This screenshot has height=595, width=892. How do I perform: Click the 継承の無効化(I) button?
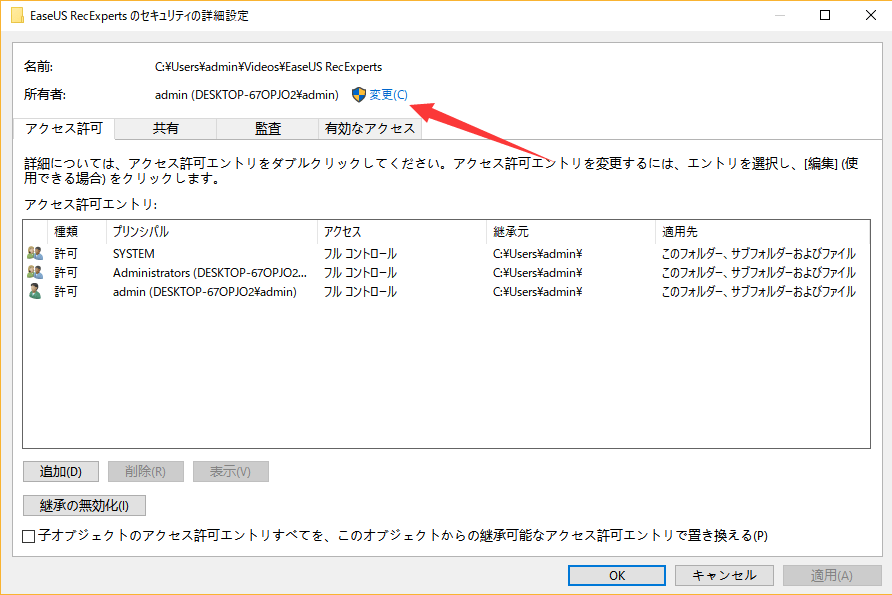point(84,505)
